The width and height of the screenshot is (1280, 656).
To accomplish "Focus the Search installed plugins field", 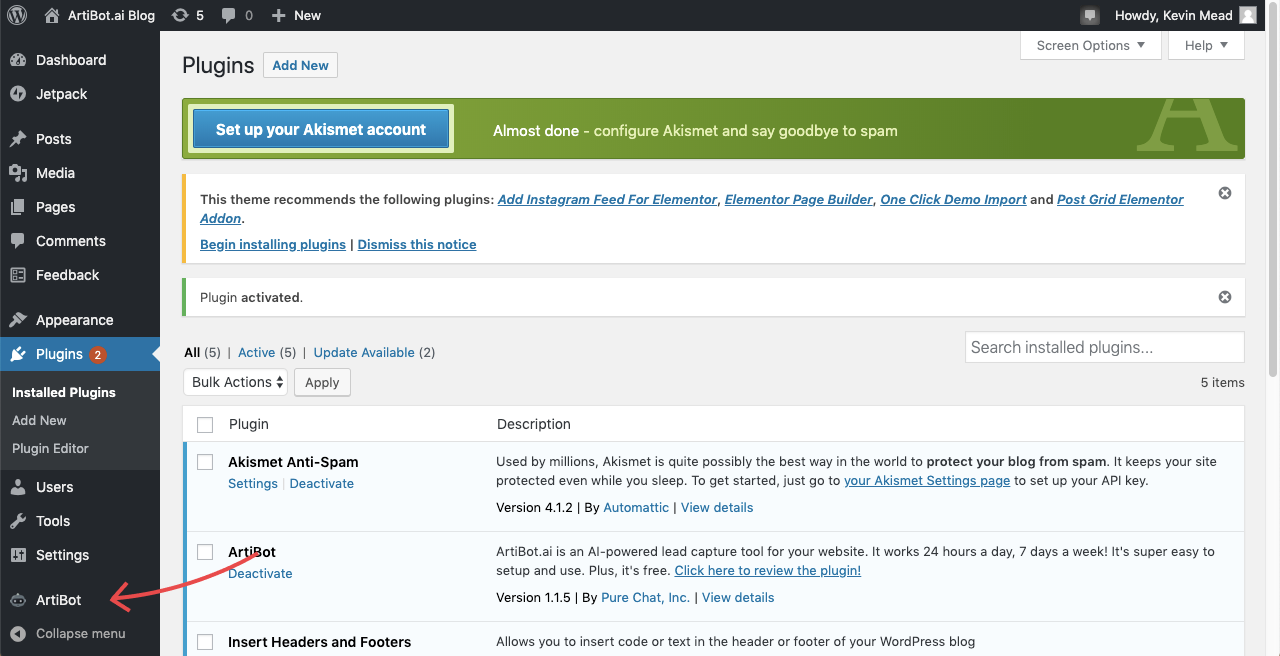I will pyautogui.click(x=1105, y=347).
